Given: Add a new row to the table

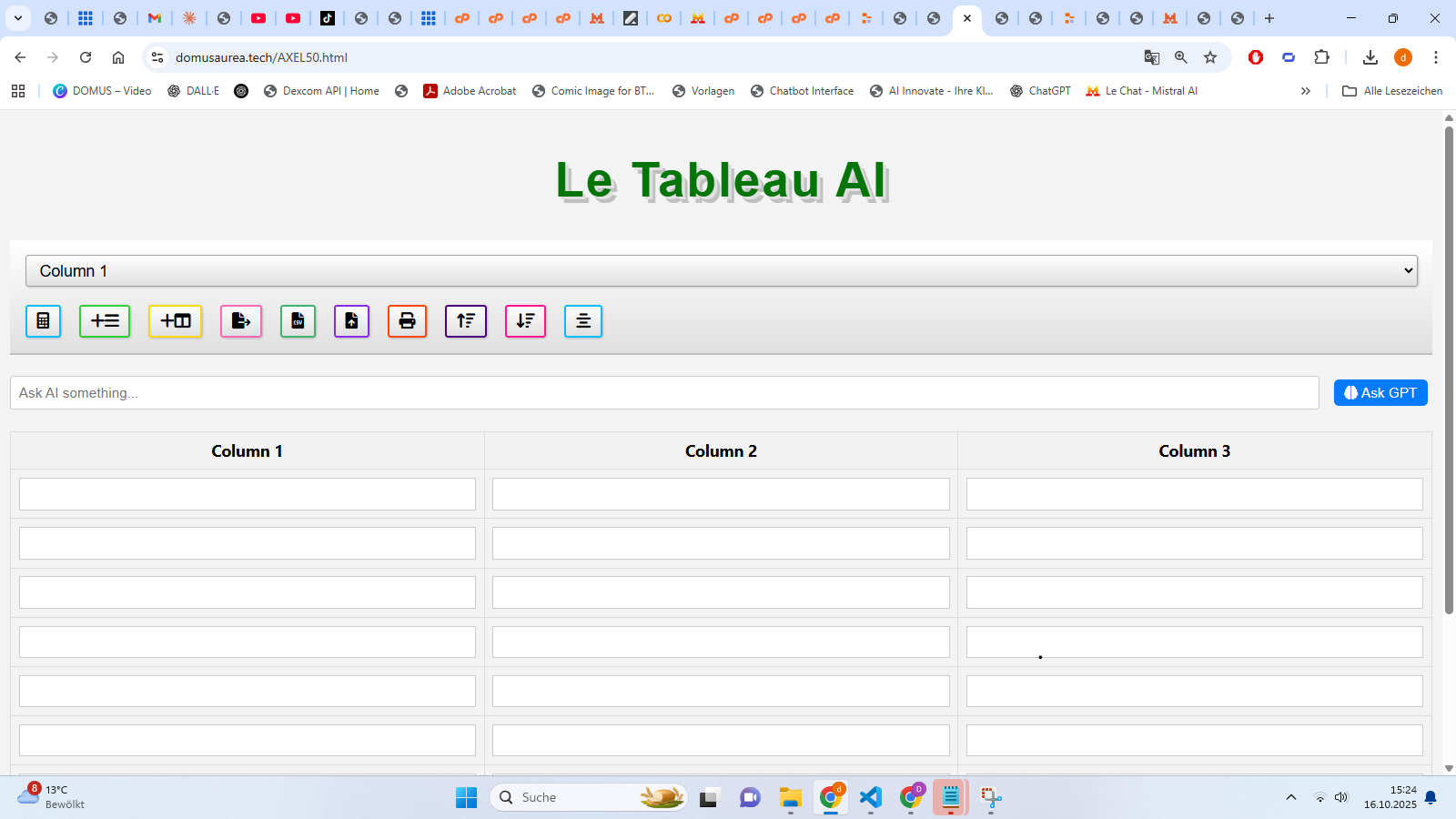Looking at the screenshot, I should pyautogui.click(x=105, y=321).
